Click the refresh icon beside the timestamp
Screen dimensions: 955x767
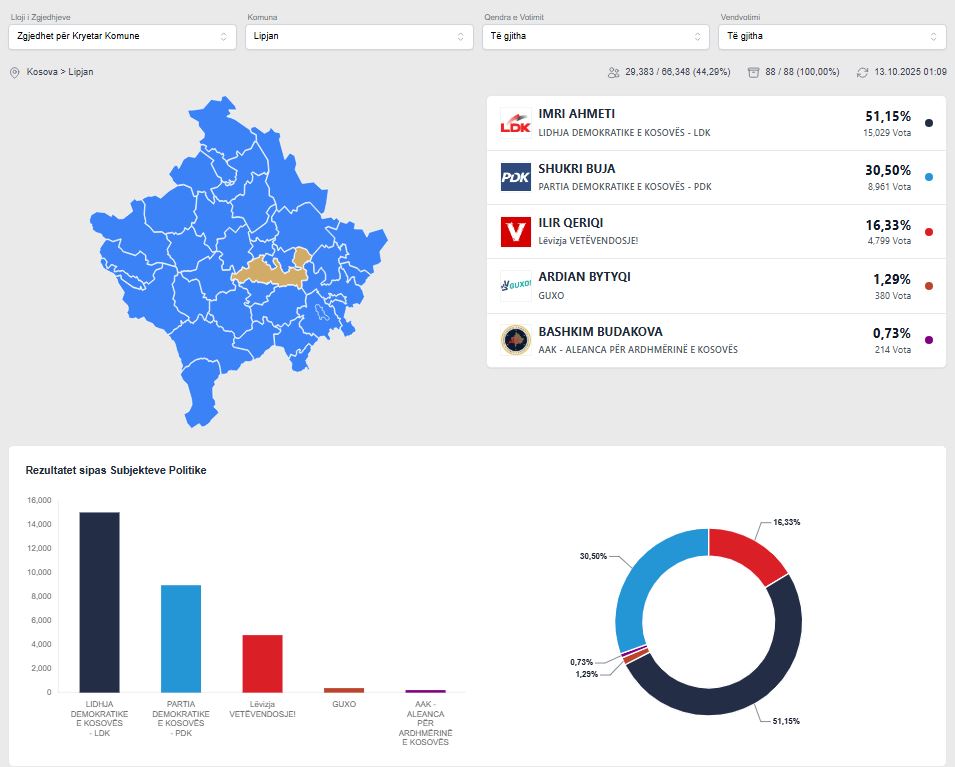[862, 73]
